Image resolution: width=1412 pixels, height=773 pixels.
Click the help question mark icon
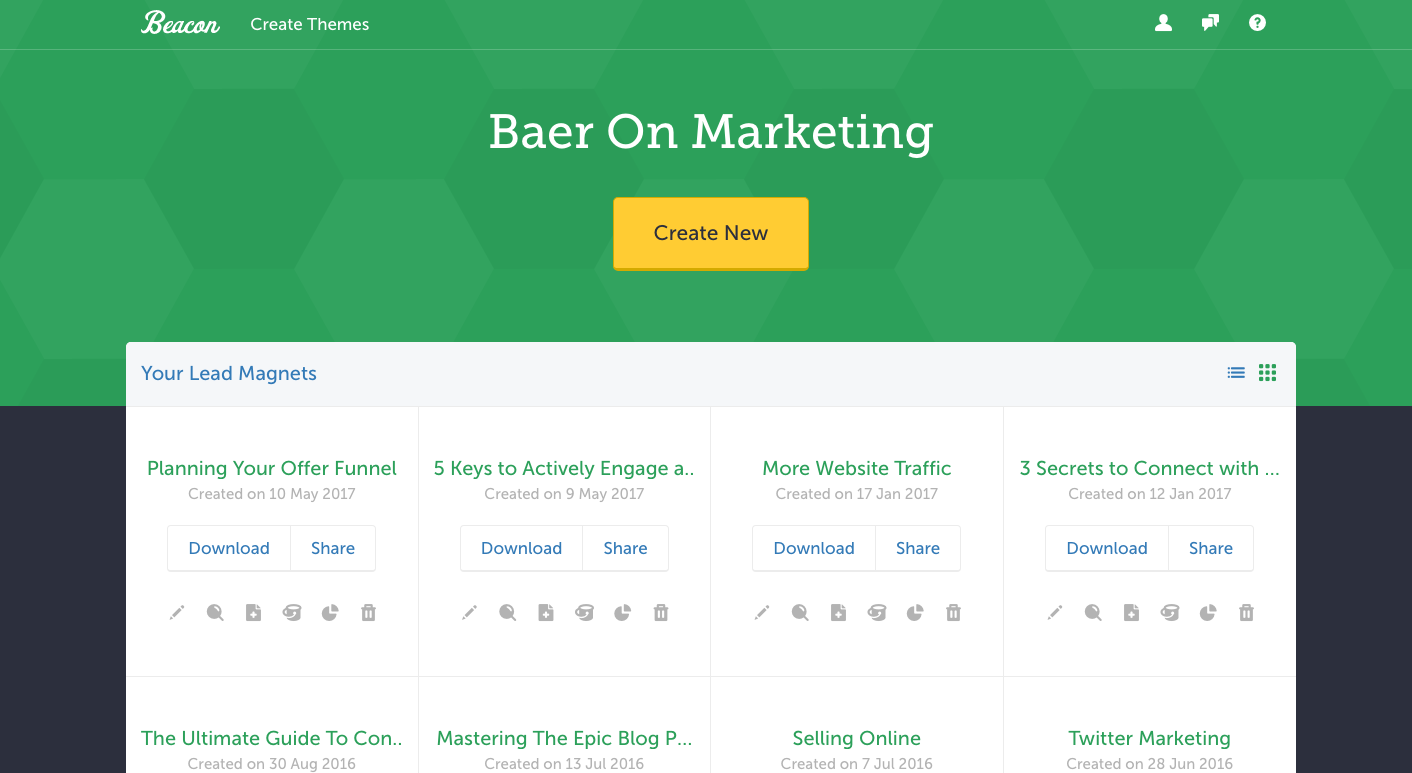click(x=1257, y=23)
